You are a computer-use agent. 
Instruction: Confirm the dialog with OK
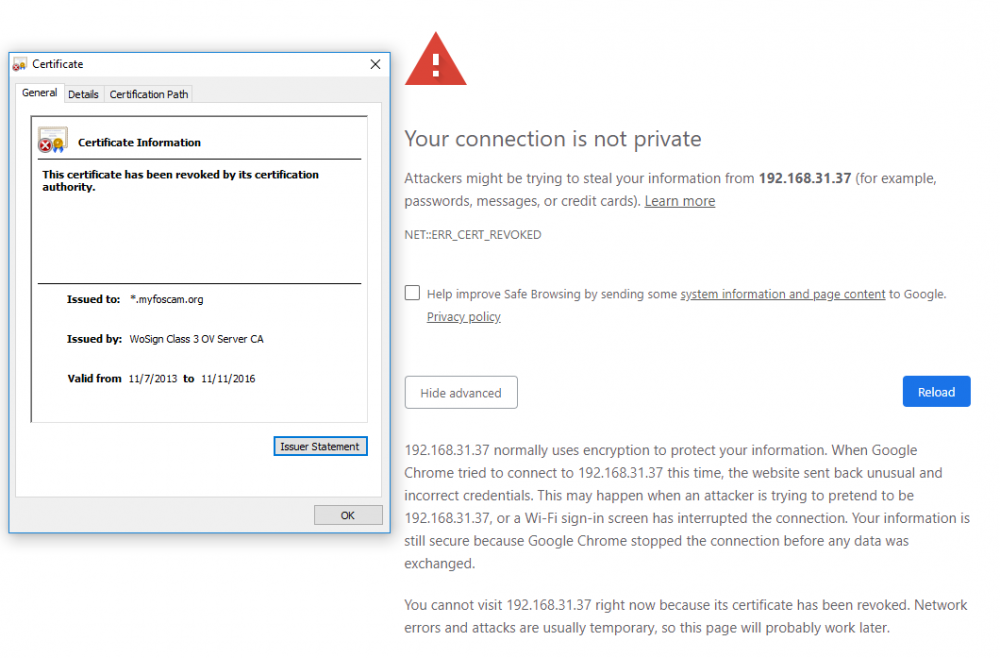coord(347,515)
